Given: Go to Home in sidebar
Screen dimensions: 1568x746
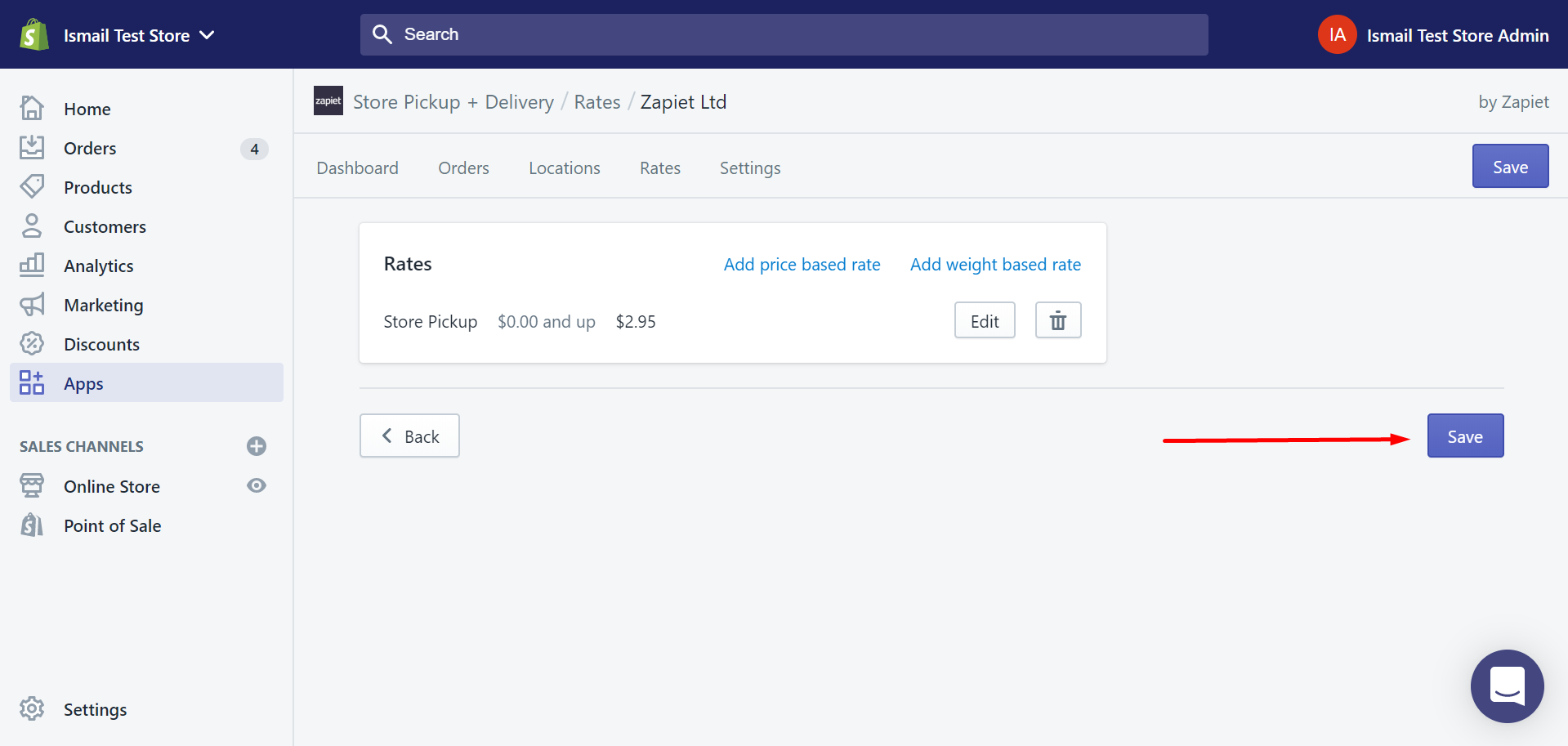Looking at the screenshot, I should pos(87,109).
